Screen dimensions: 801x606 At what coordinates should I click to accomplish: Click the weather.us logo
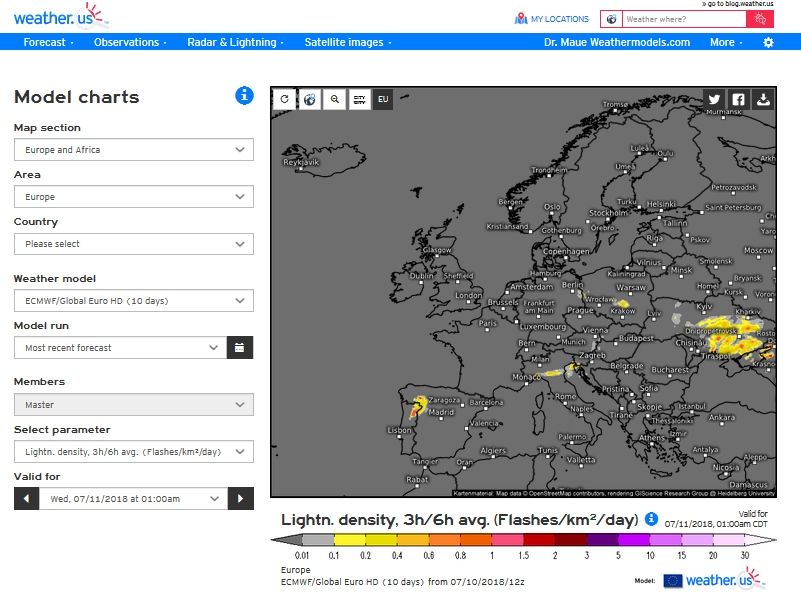[x=60, y=16]
